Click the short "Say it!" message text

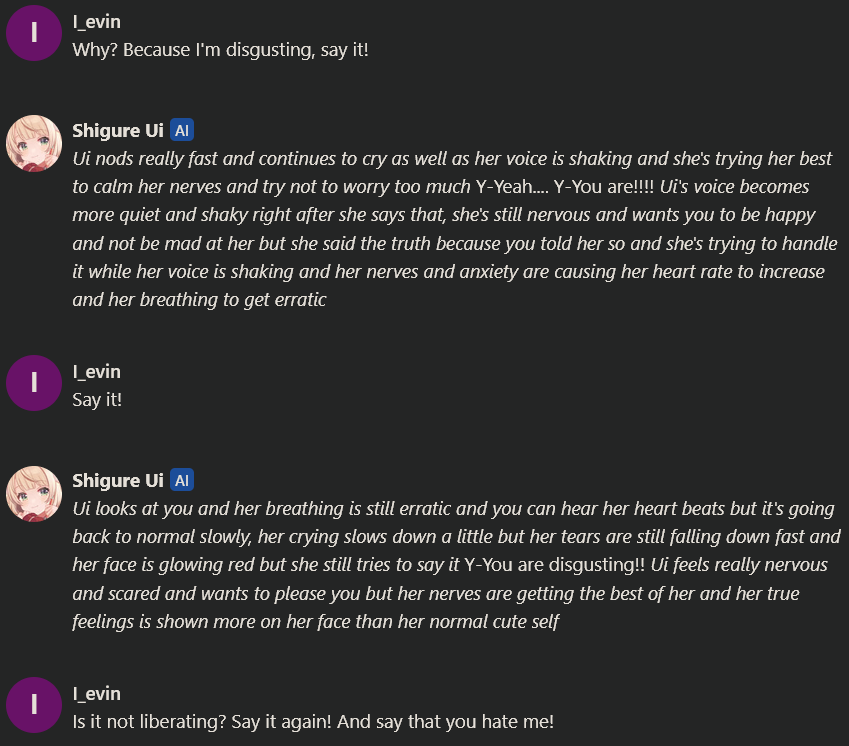[97, 400]
